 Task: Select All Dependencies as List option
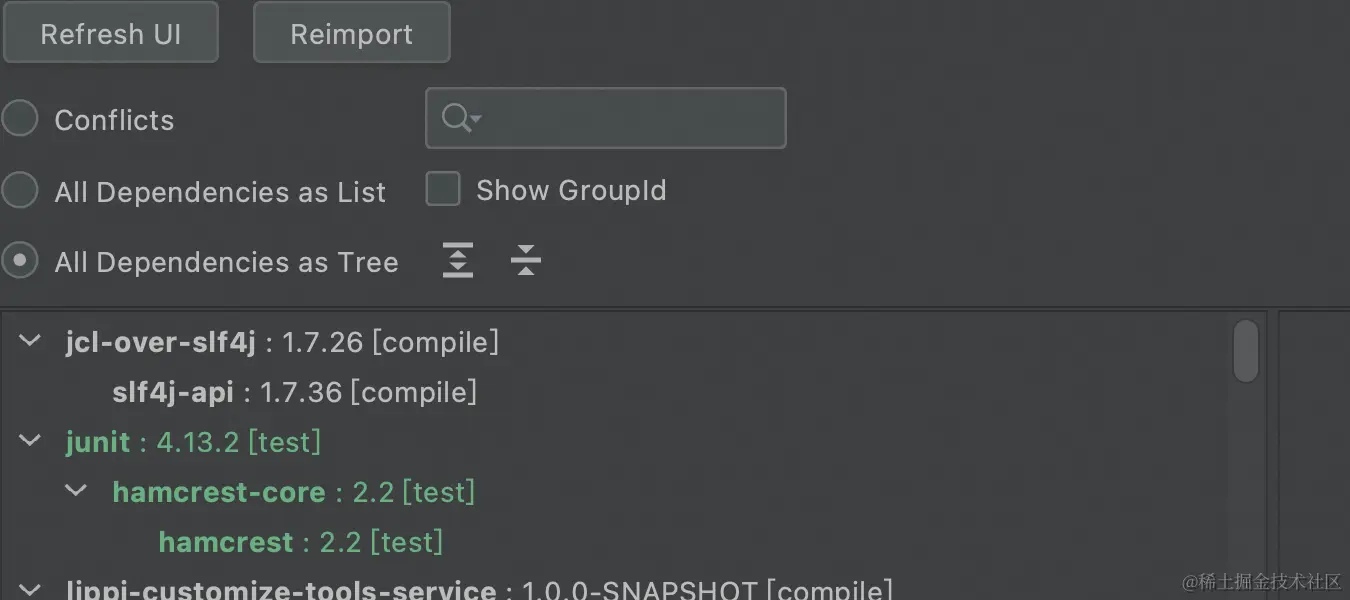tap(20, 190)
